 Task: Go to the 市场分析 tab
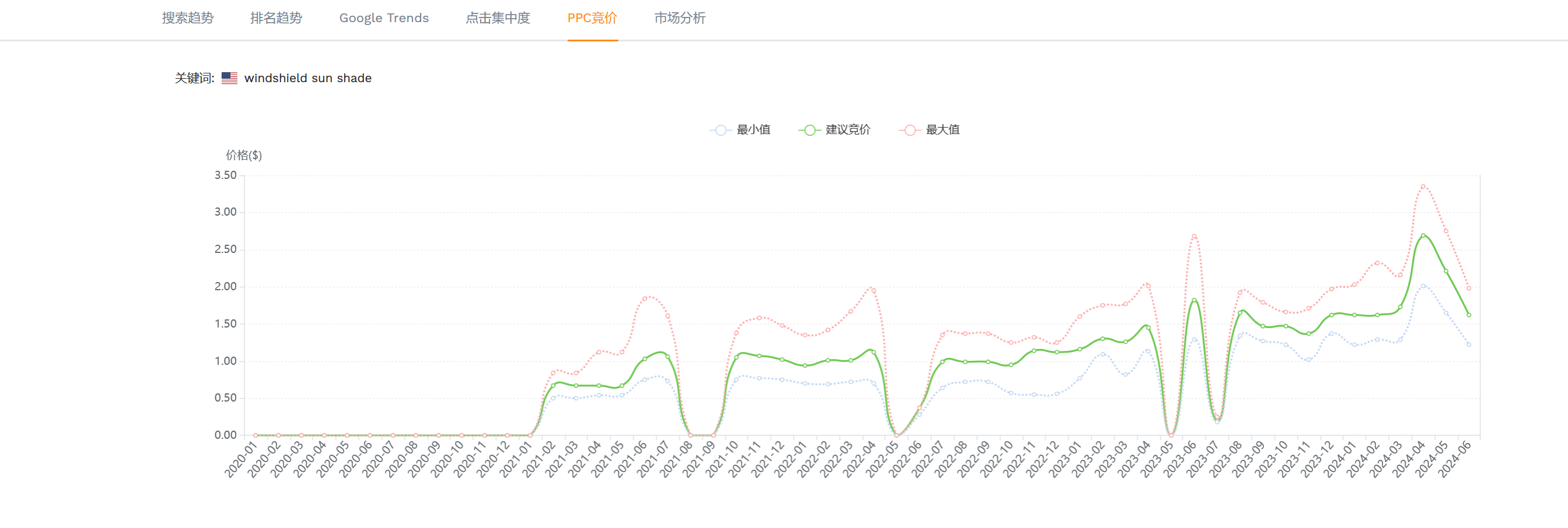(680, 18)
